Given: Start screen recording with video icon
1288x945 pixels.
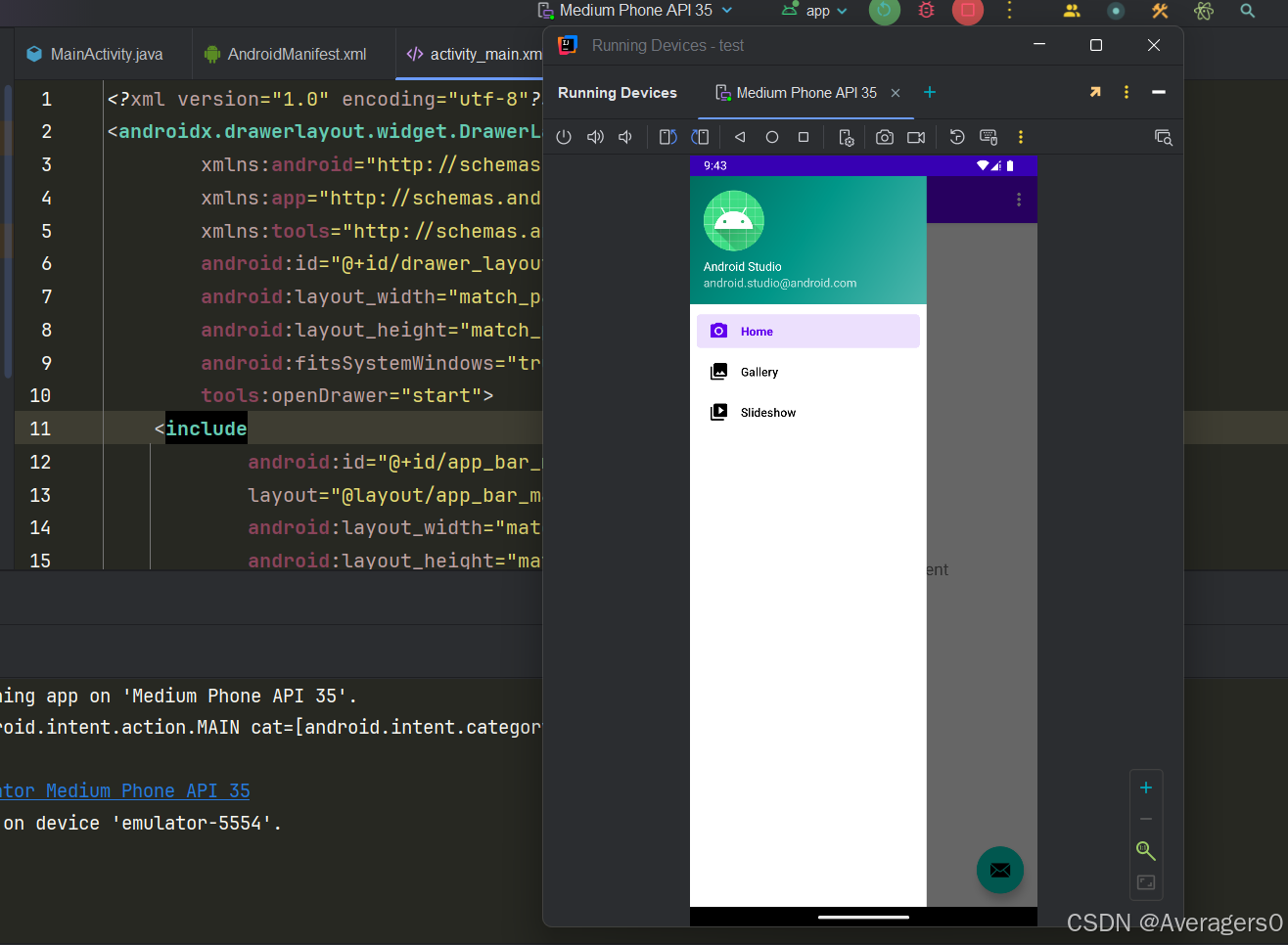Looking at the screenshot, I should click(916, 137).
